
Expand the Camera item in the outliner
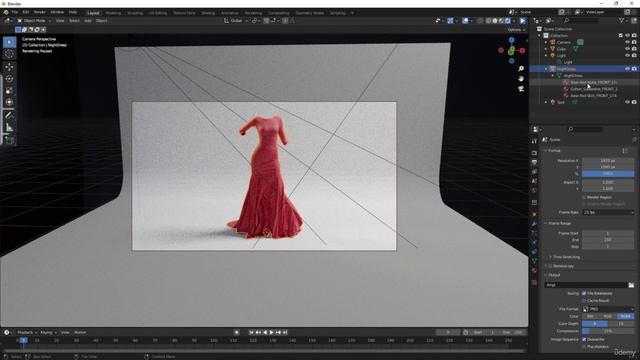tap(546, 42)
